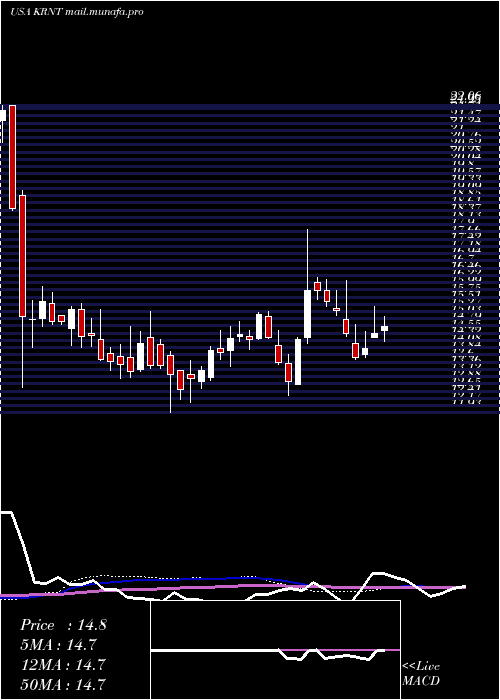Click the '<<Live MACD' label
Screen dimensions: 500x700
[x=421, y=674]
